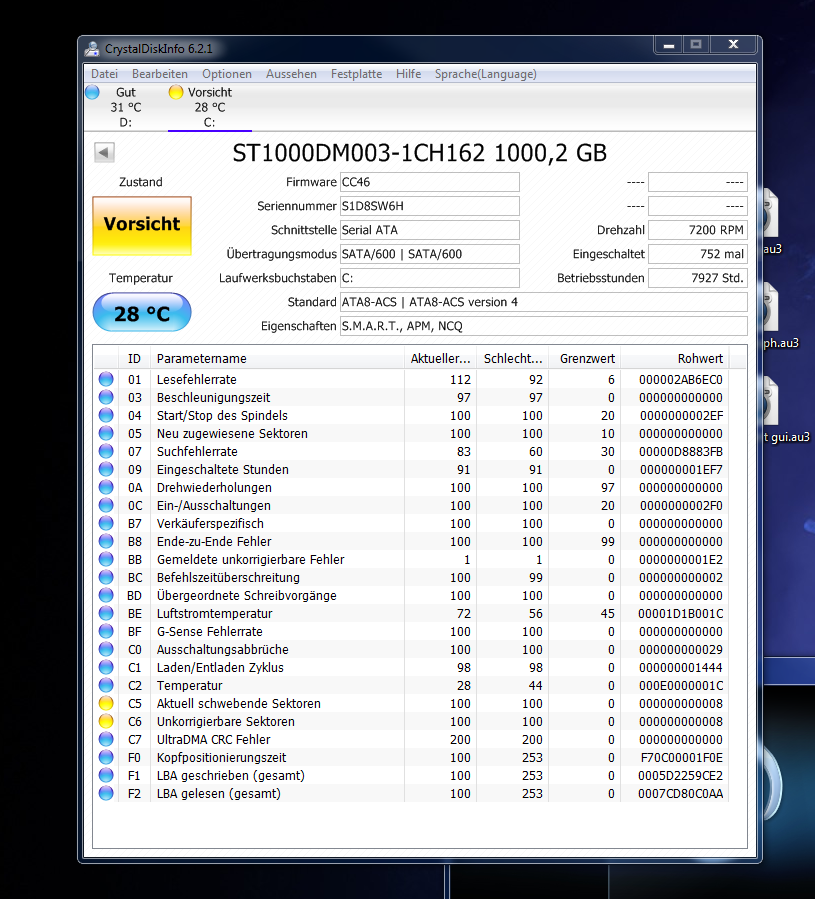
Task: Switch to disk D: Gut tab
Action: pos(126,107)
